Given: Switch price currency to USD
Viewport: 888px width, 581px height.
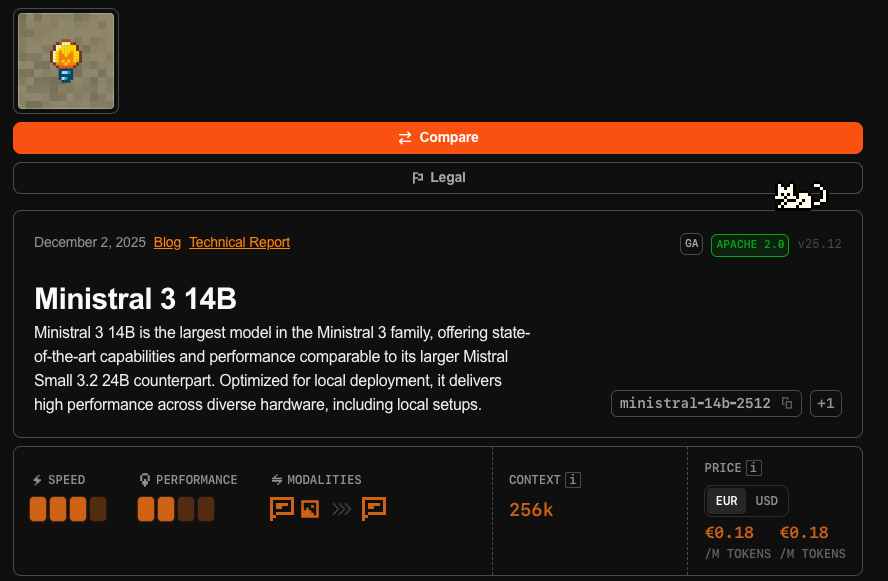Looking at the screenshot, I should 766,501.
